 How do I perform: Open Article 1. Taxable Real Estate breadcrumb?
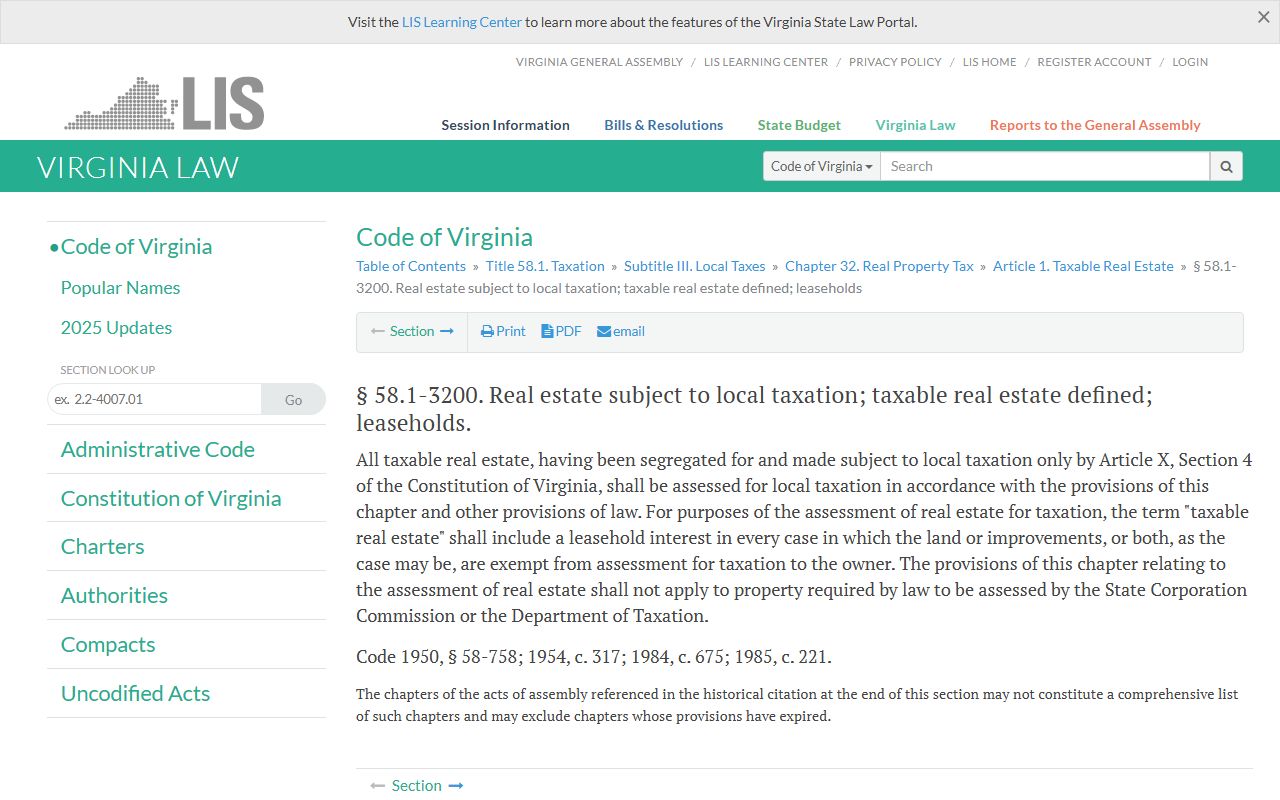[1083, 266]
